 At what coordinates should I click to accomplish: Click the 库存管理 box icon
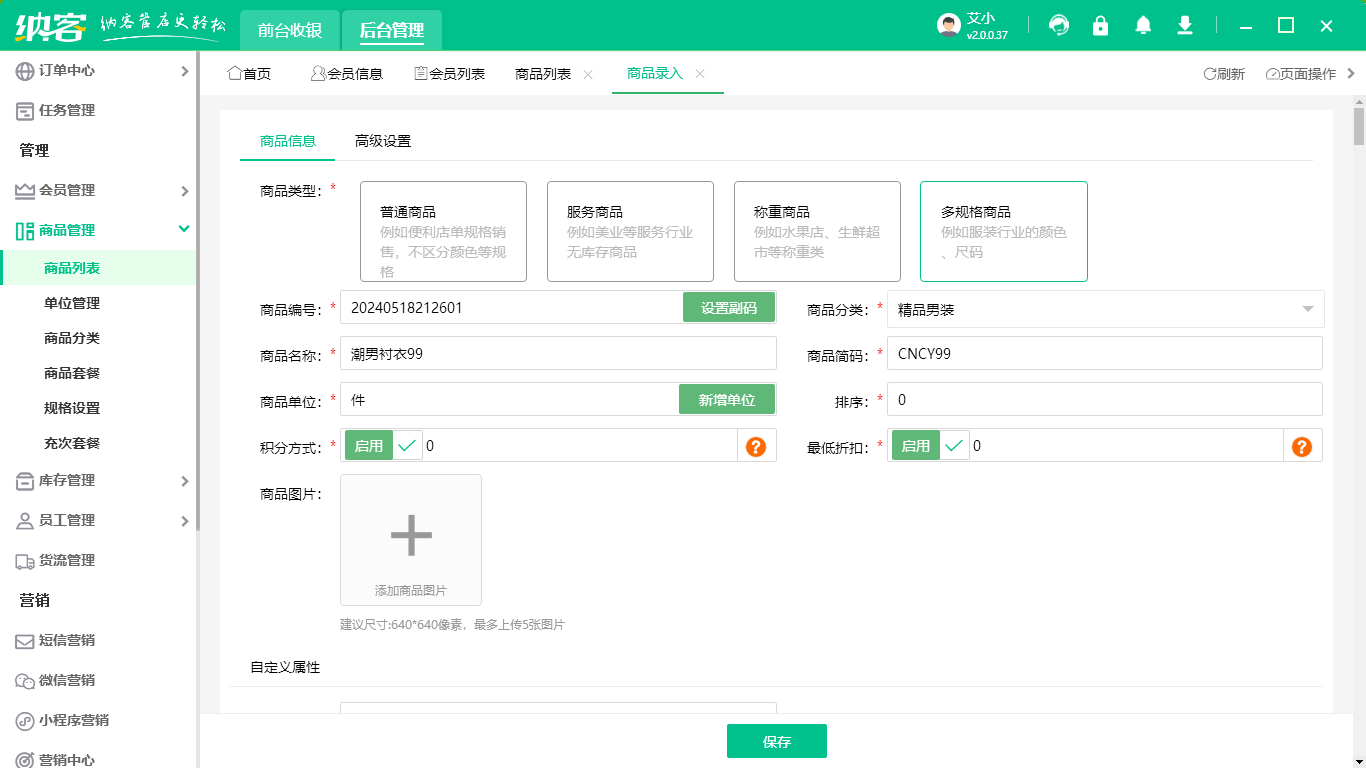coord(25,481)
